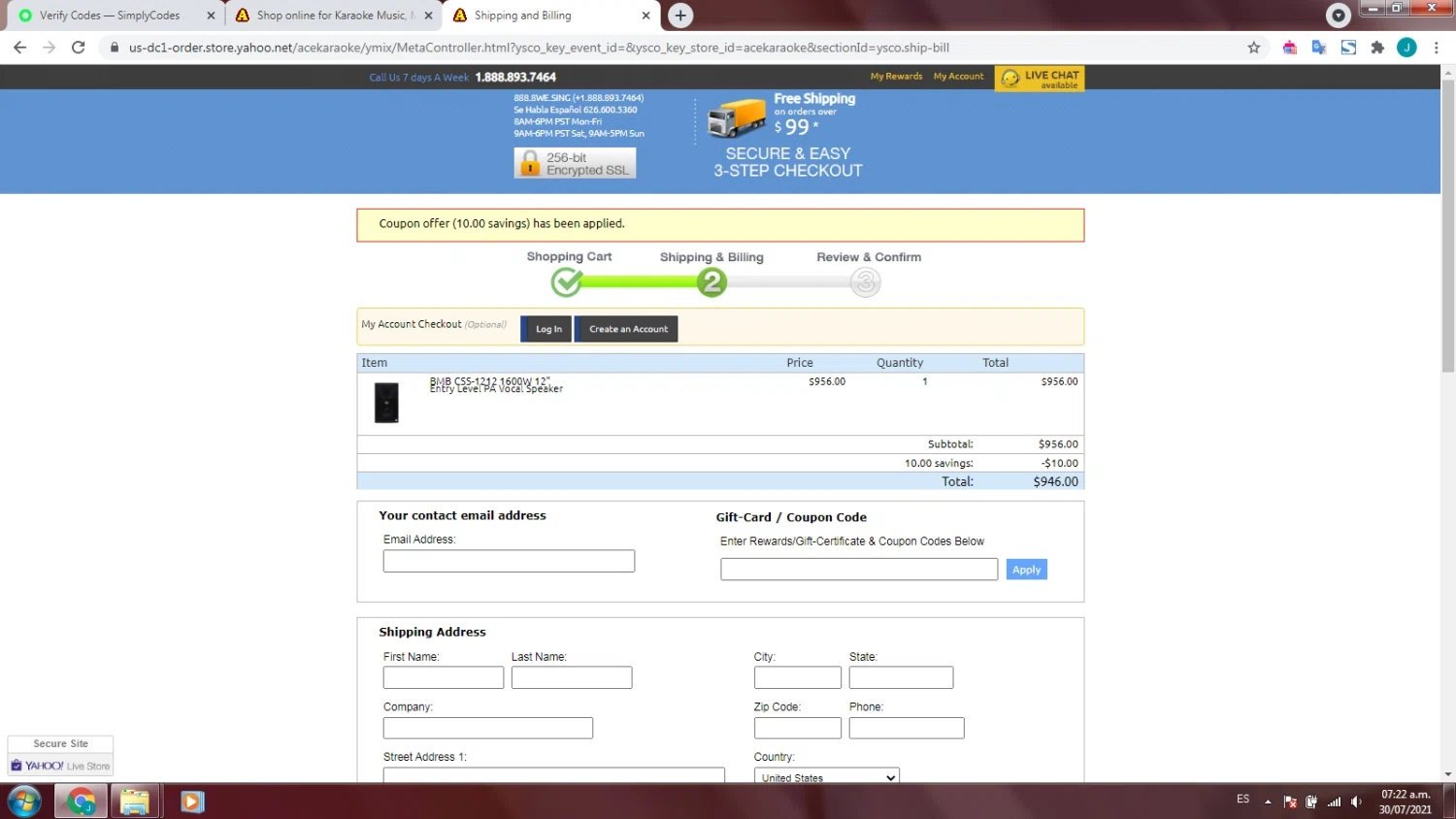1456x819 pixels.
Task: Close the Verify Codes — SimplyCodes tab
Action: tap(211, 16)
